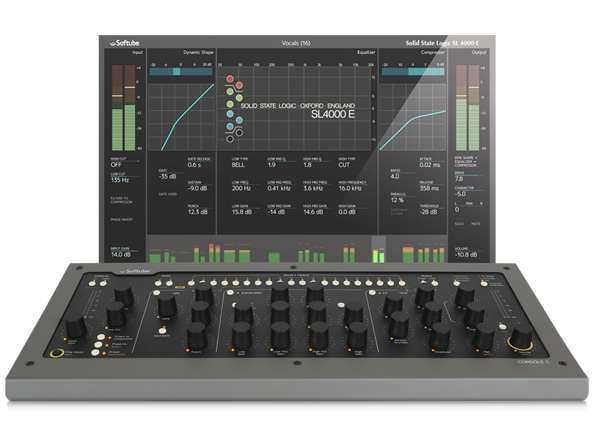Image resolution: width=600 pixels, height=437 pixels.
Task: Click the Low Mid Gain knob on the controller
Action: click(280, 336)
